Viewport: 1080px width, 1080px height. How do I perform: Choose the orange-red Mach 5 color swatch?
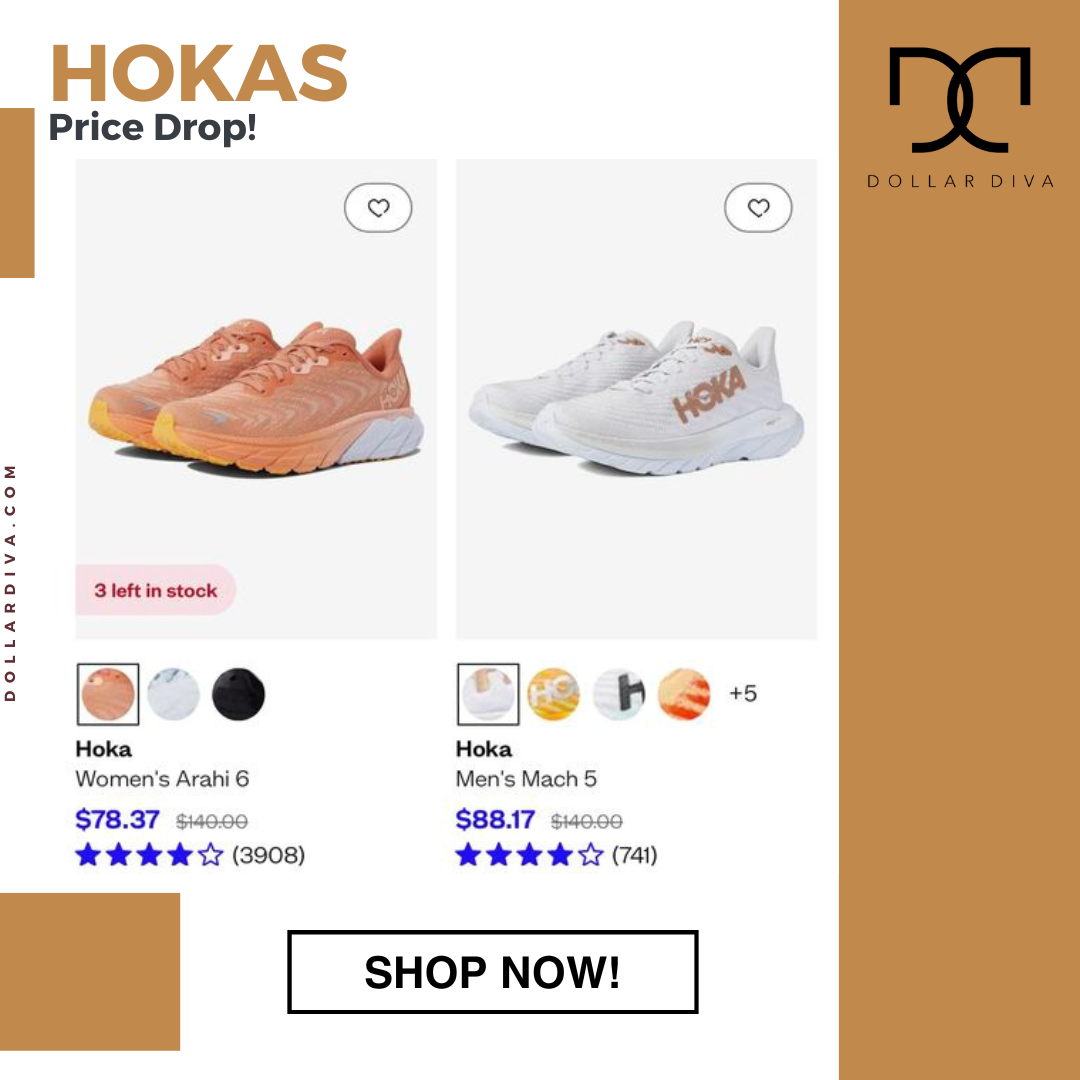[684, 694]
